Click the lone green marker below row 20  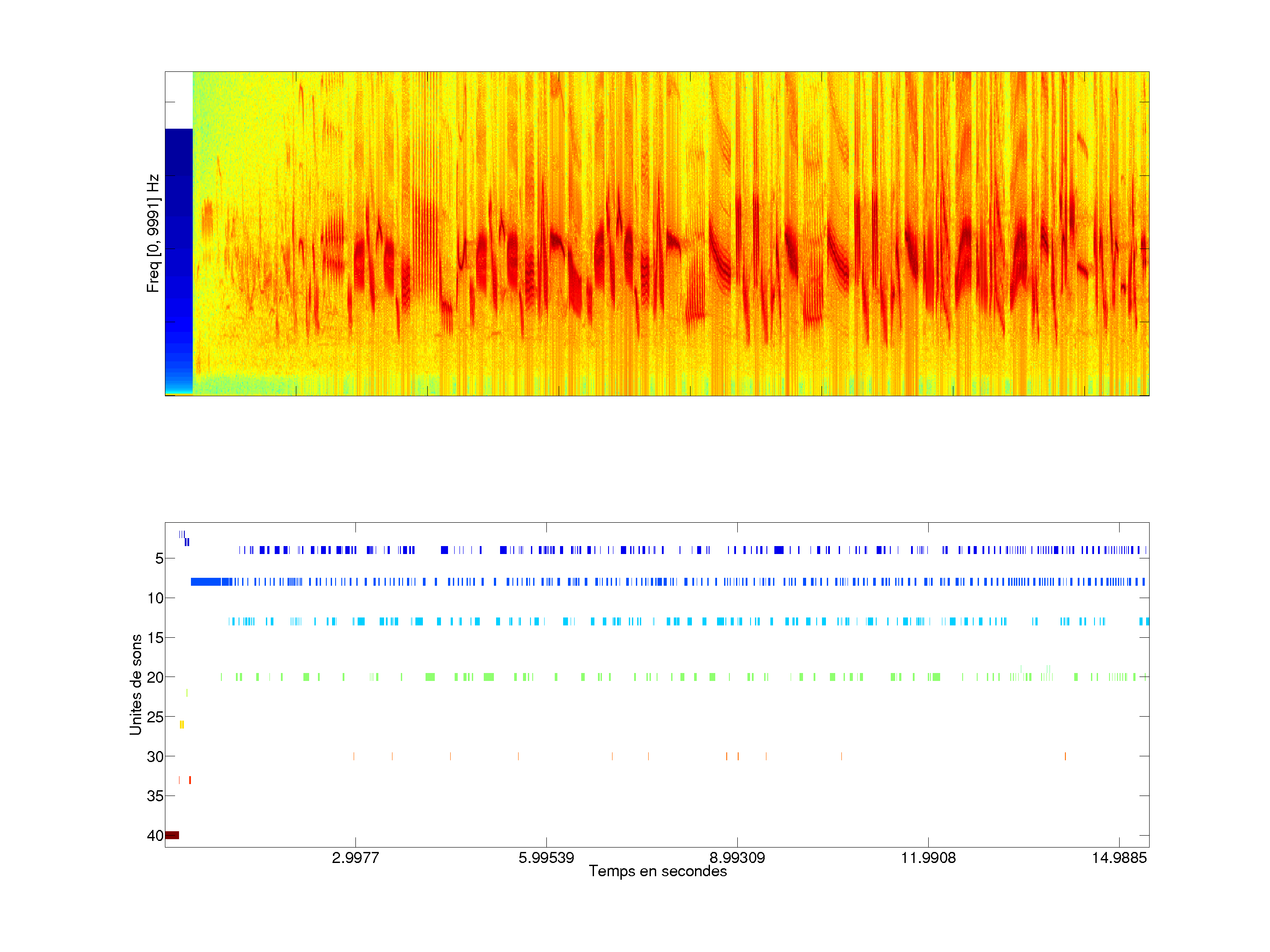[187, 693]
